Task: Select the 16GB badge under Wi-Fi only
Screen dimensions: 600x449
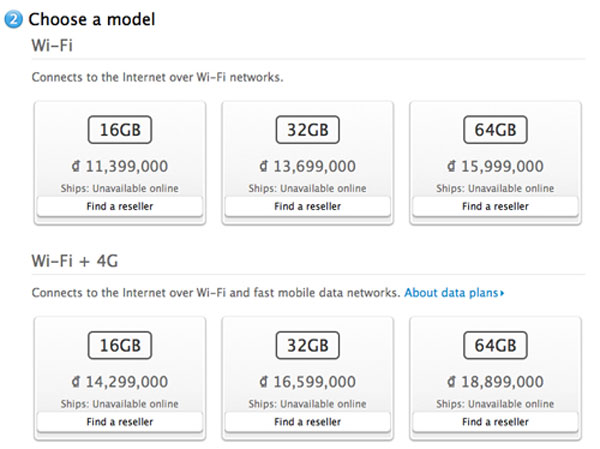Action: pyautogui.click(x=119, y=132)
